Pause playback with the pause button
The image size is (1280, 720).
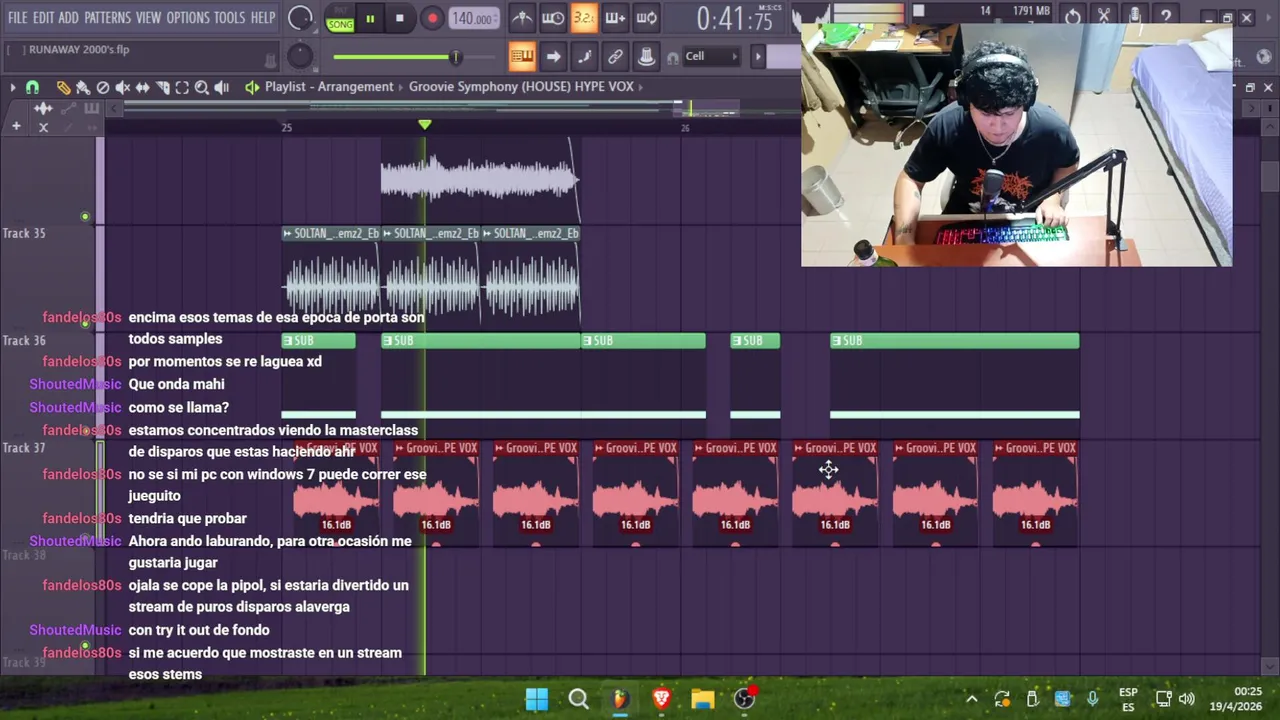370,18
